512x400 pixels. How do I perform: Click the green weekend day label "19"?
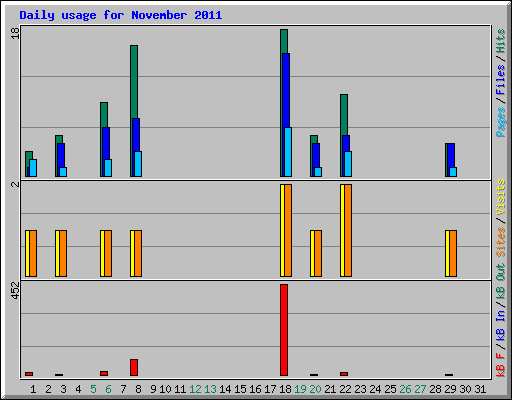click(300, 389)
